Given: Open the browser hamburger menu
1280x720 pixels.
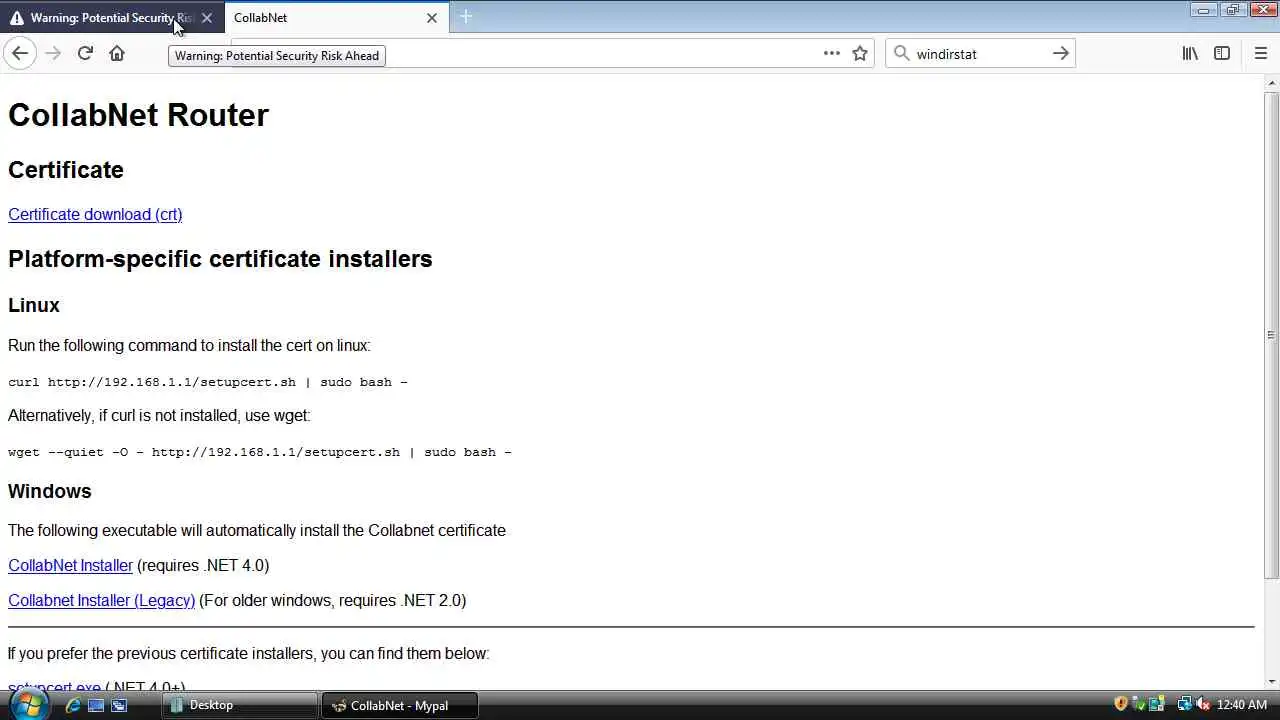Looking at the screenshot, I should click(1260, 54).
